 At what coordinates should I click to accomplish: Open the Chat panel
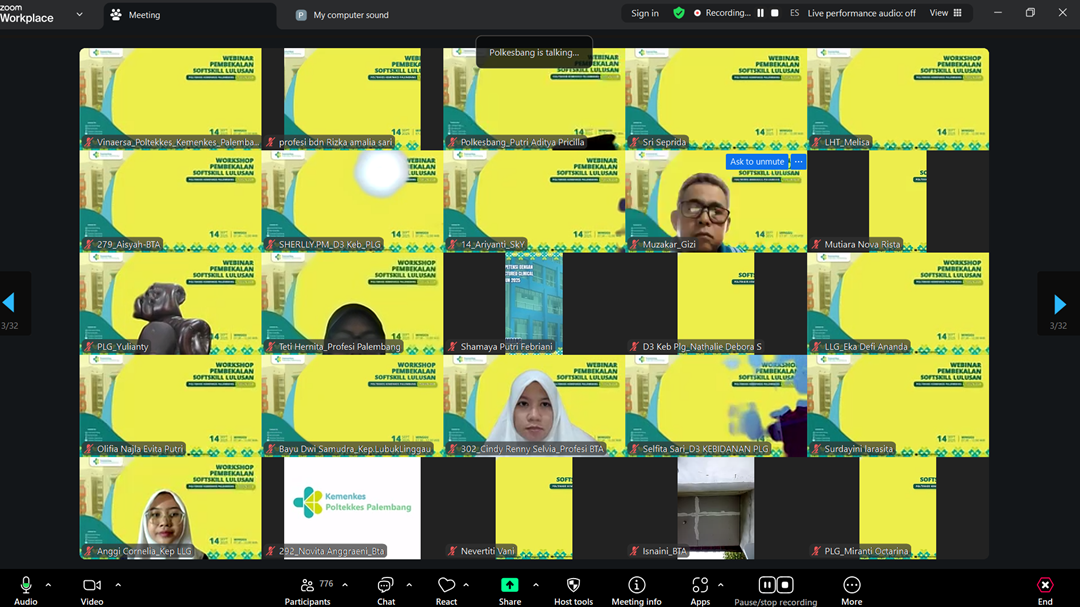pos(385,585)
